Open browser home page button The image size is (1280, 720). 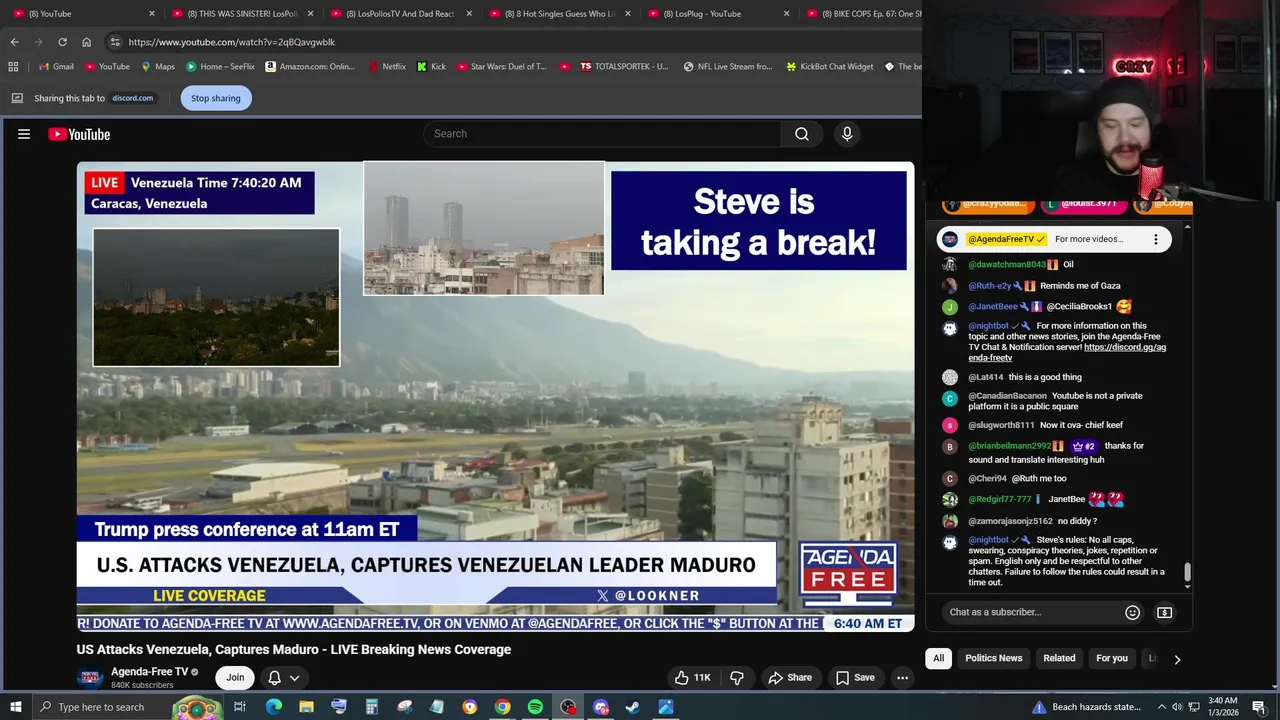86,42
